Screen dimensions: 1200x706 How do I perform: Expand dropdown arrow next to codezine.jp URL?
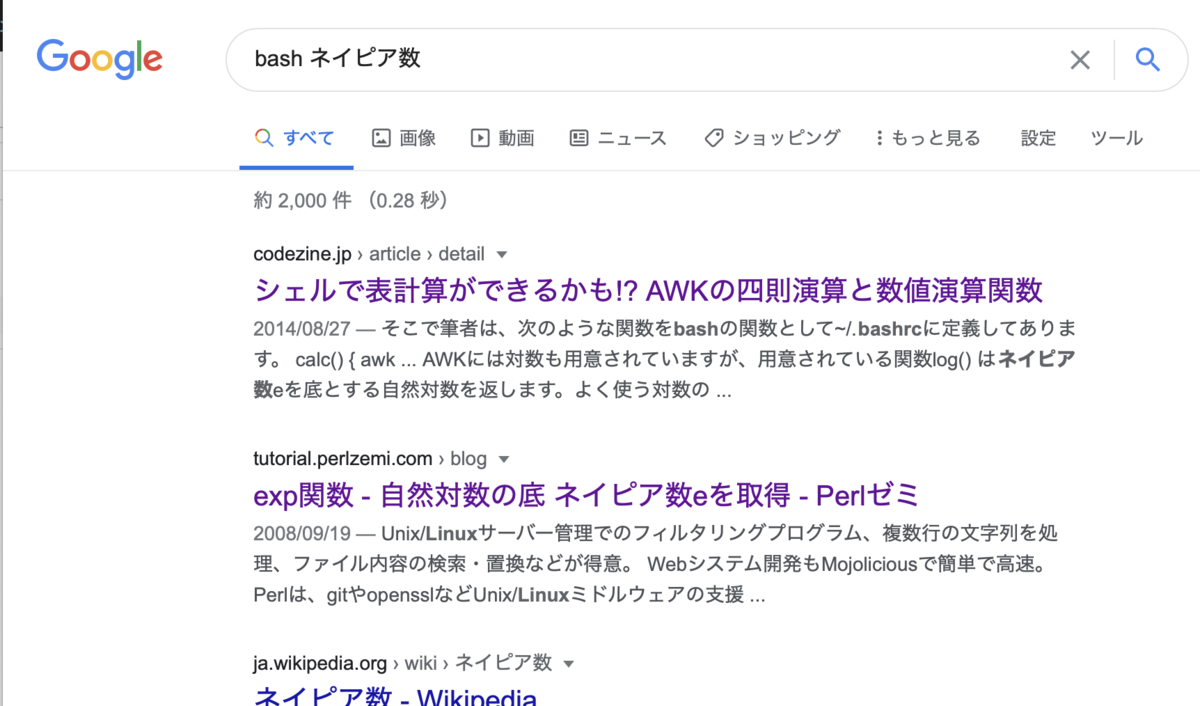(x=503, y=254)
